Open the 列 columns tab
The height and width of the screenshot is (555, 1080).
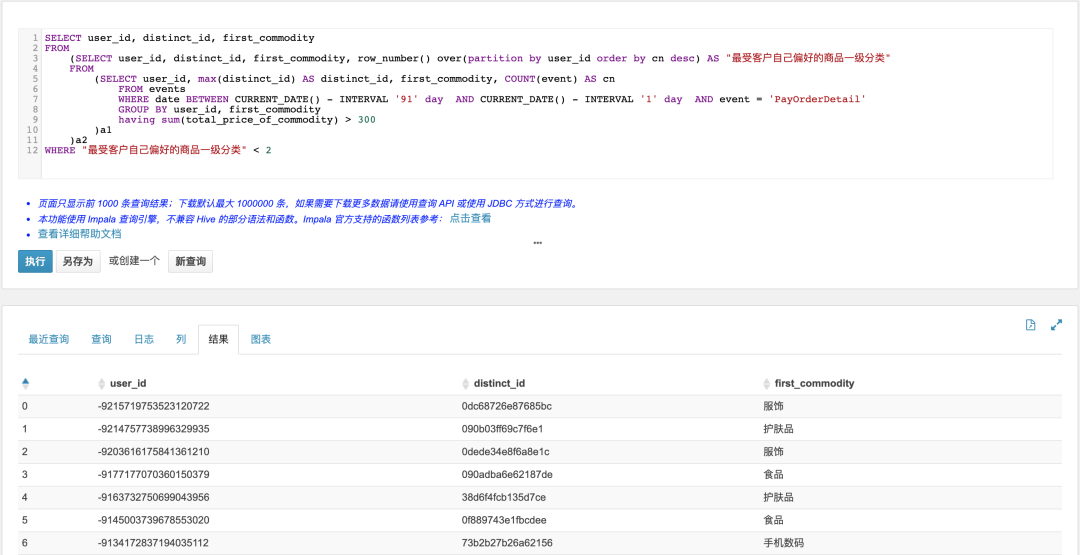coord(180,339)
